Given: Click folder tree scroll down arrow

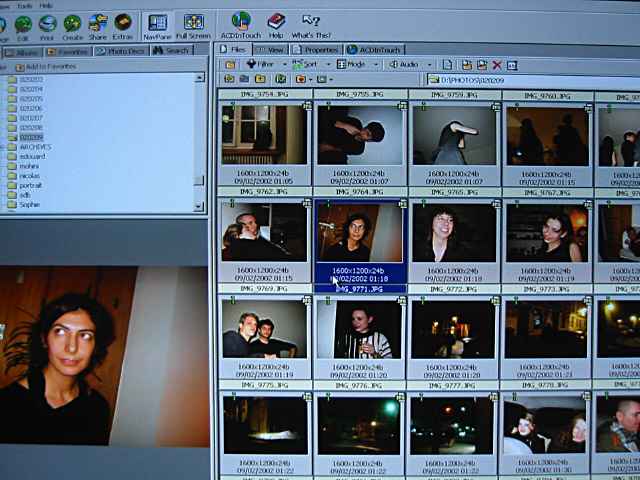Looking at the screenshot, I should [x=199, y=207].
